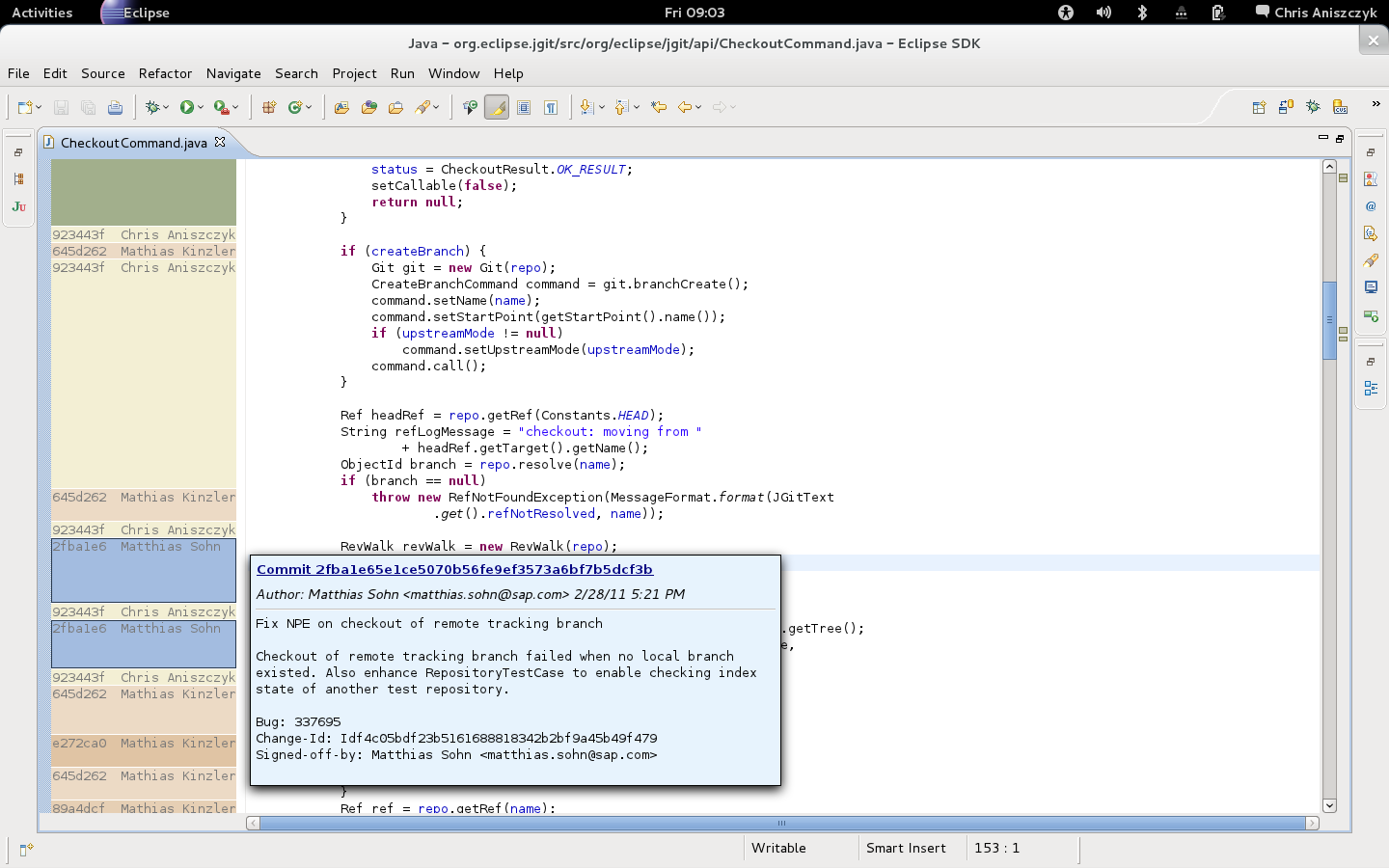Click the New file wizard icon
This screenshot has width=1389, height=868.
point(25,107)
